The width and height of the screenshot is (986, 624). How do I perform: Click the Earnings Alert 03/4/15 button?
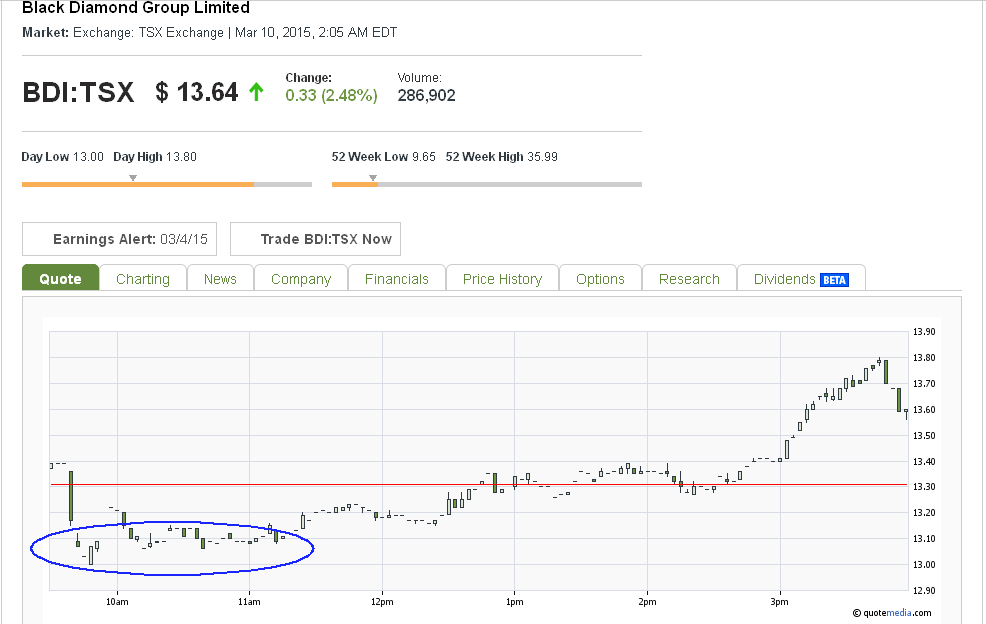click(x=119, y=239)
